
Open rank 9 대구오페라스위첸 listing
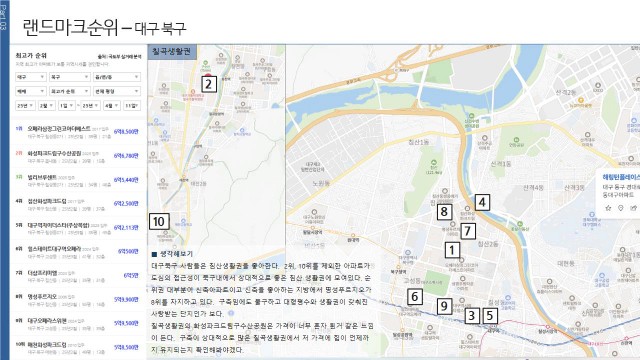click(x=78, y=324)
